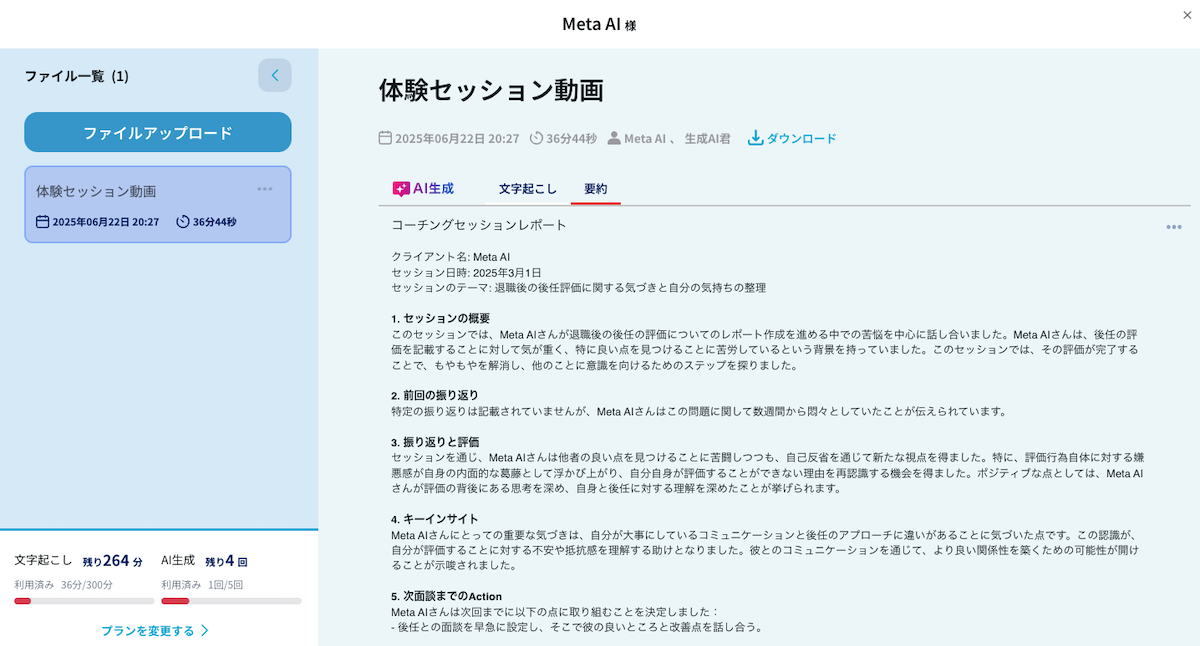The width and height of the screenshot is (1200, 646).
Task: Click the 残り4回 remaining text
Action: [x=226, y=561]
